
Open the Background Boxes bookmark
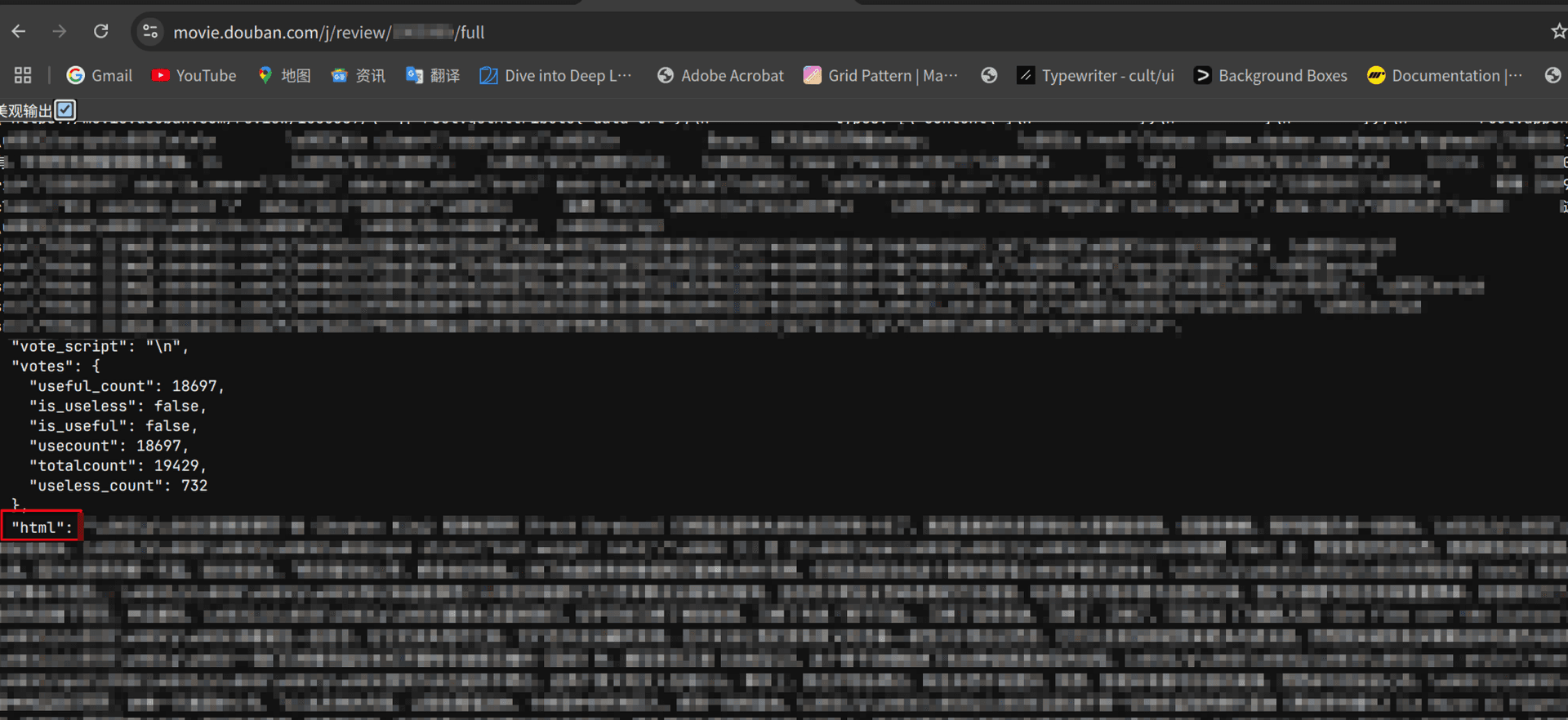pos(1271,76)
